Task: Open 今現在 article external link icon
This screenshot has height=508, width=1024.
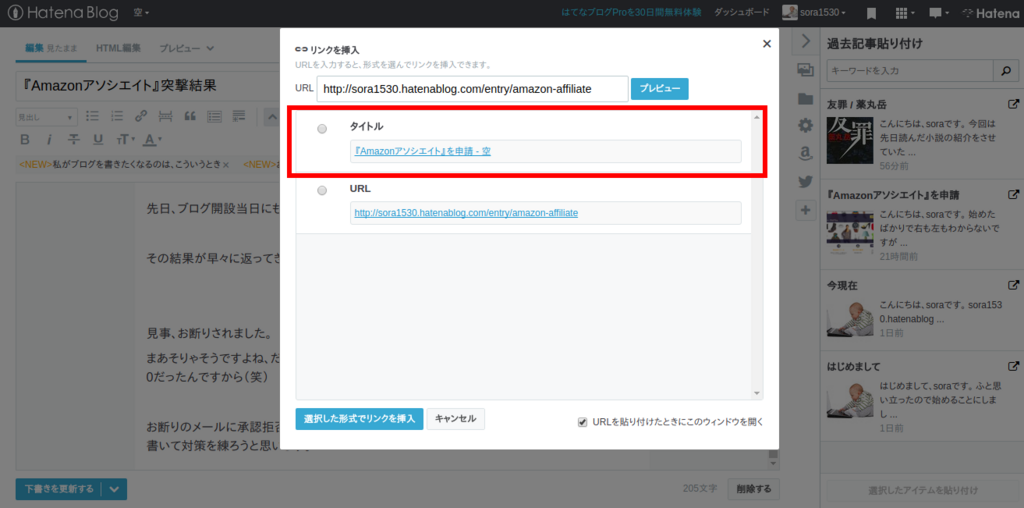Action: point(1013,285)
